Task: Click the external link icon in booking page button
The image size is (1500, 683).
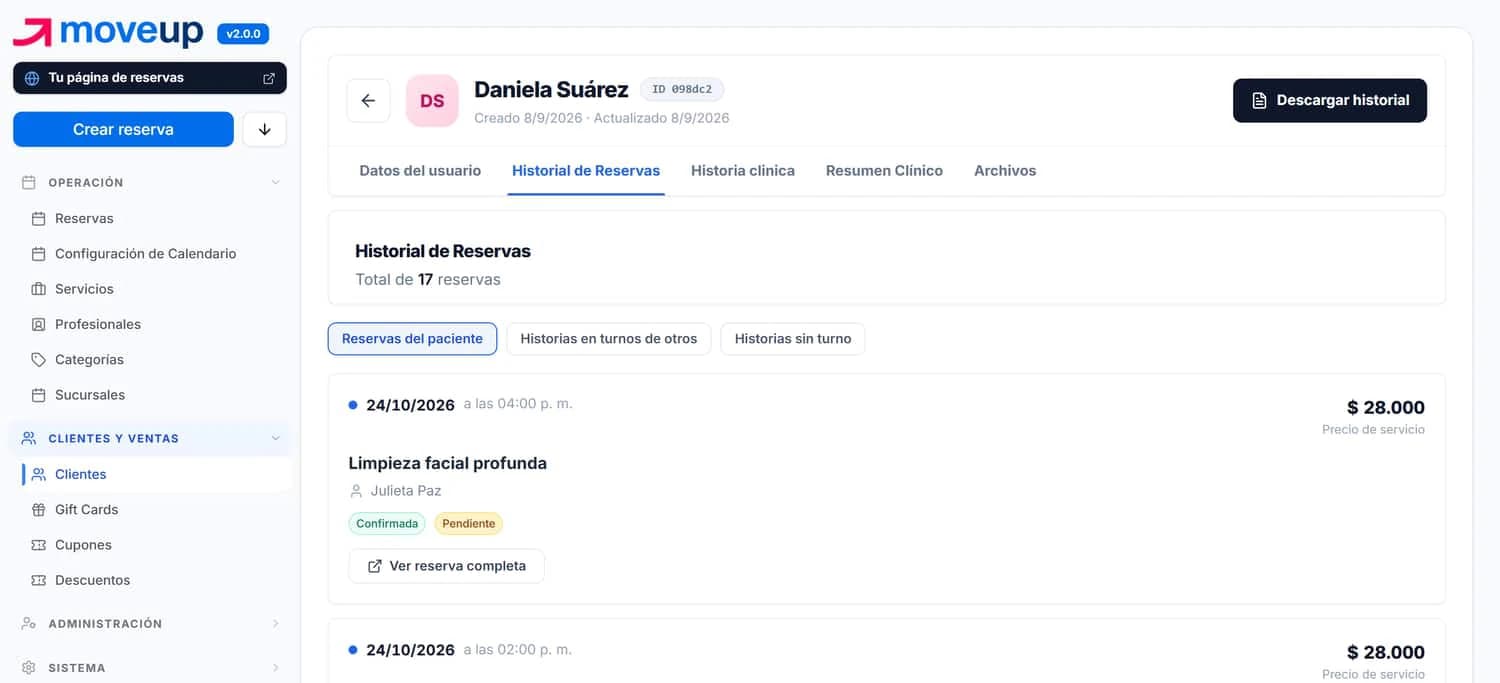Action: click(268, 78)
